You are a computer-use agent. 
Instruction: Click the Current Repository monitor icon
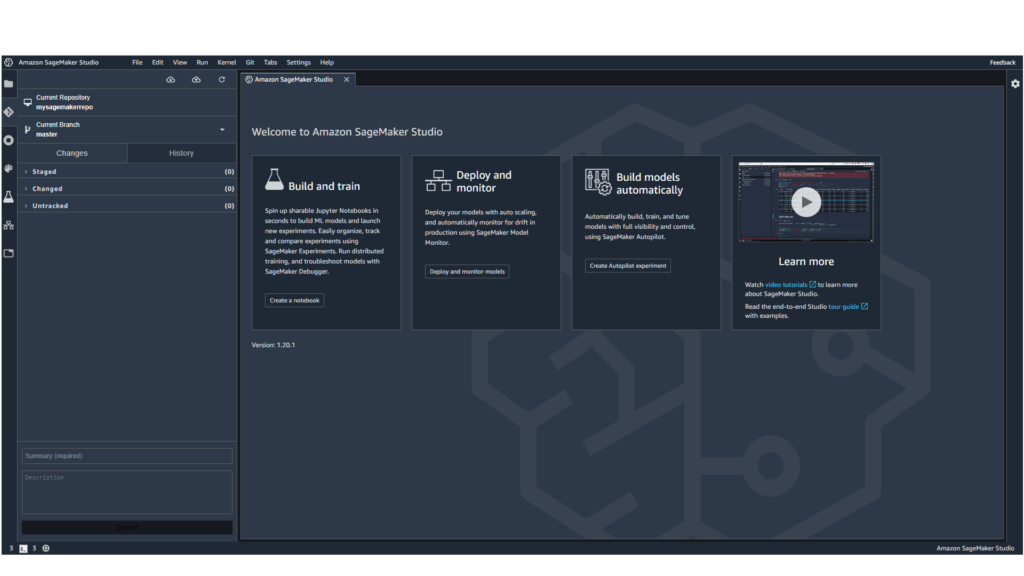click(27, 103)
